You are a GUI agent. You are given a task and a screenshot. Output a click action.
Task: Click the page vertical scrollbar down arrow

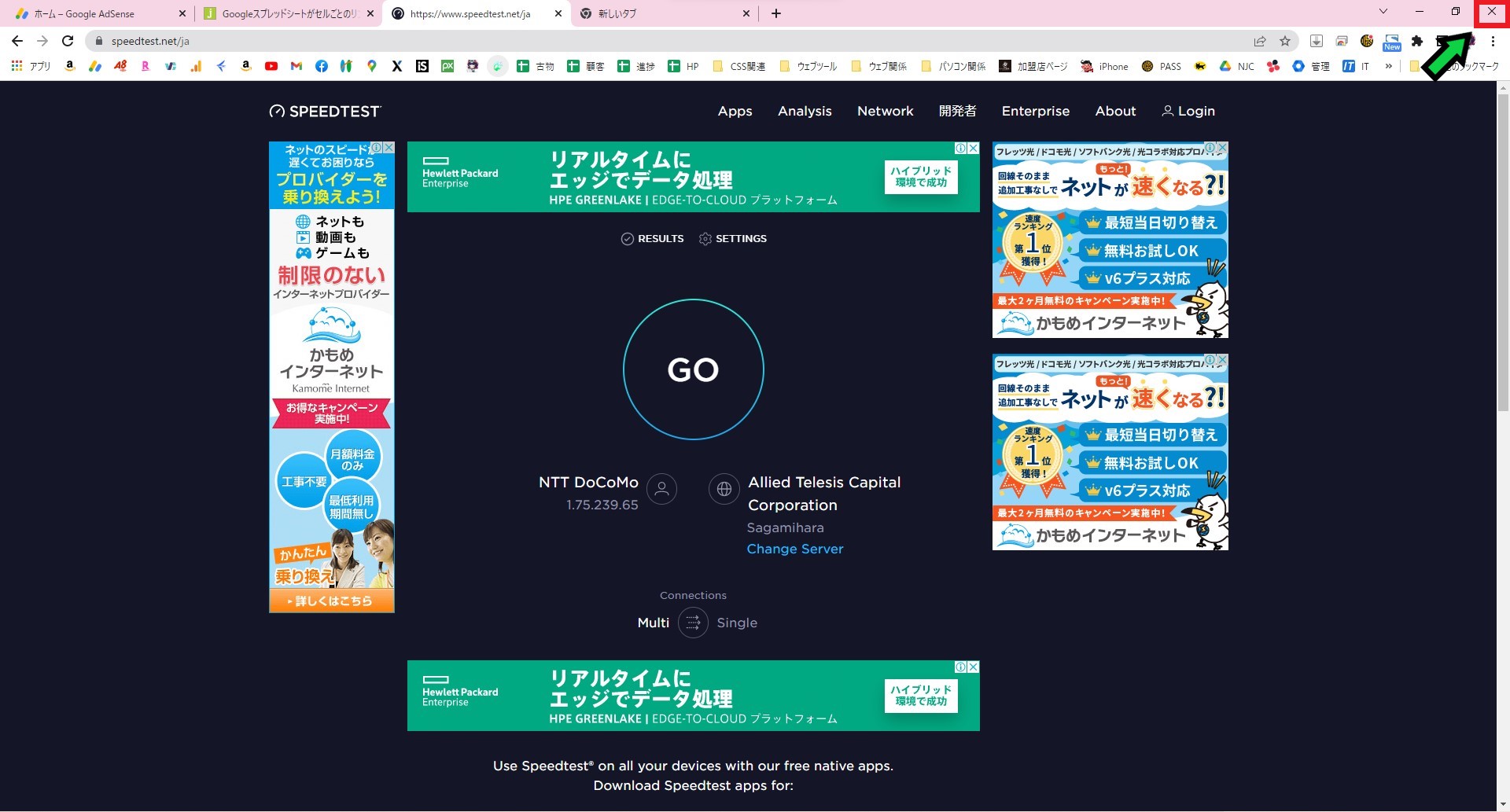click(x=1503, y=805)
